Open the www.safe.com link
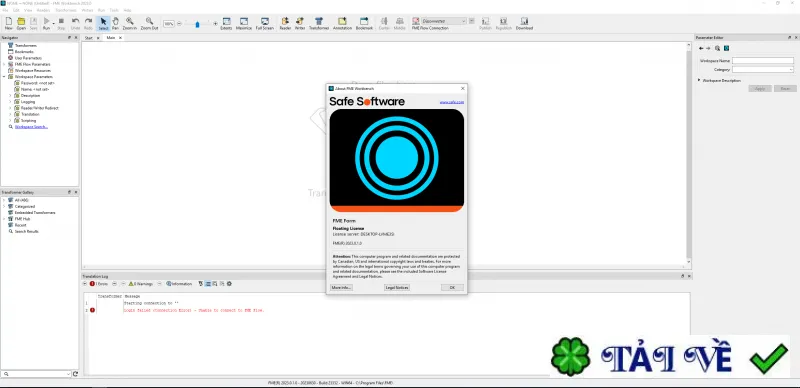This screenshot has width=800, height=388. (452, 102)
